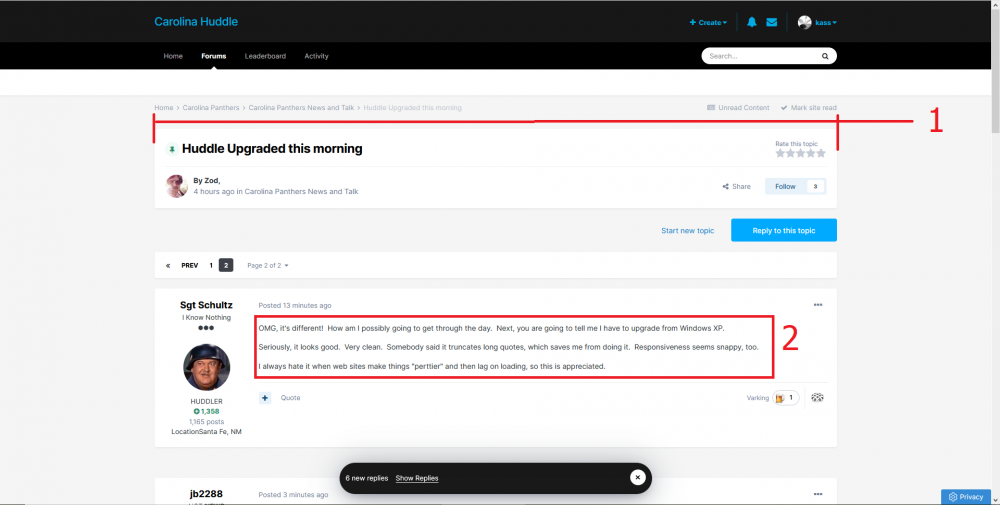Click Home in the breadcrumb
This screenshot has width=1000, height=505.
click(x=163, y=108)
